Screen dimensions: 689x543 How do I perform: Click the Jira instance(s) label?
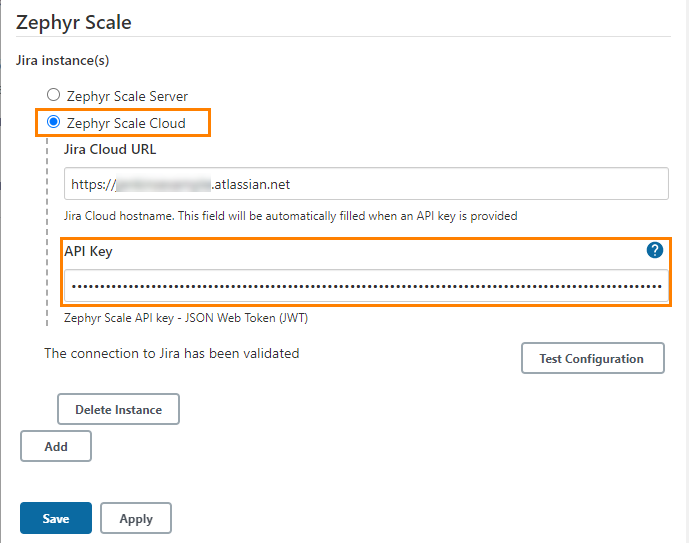click(63, 61)
